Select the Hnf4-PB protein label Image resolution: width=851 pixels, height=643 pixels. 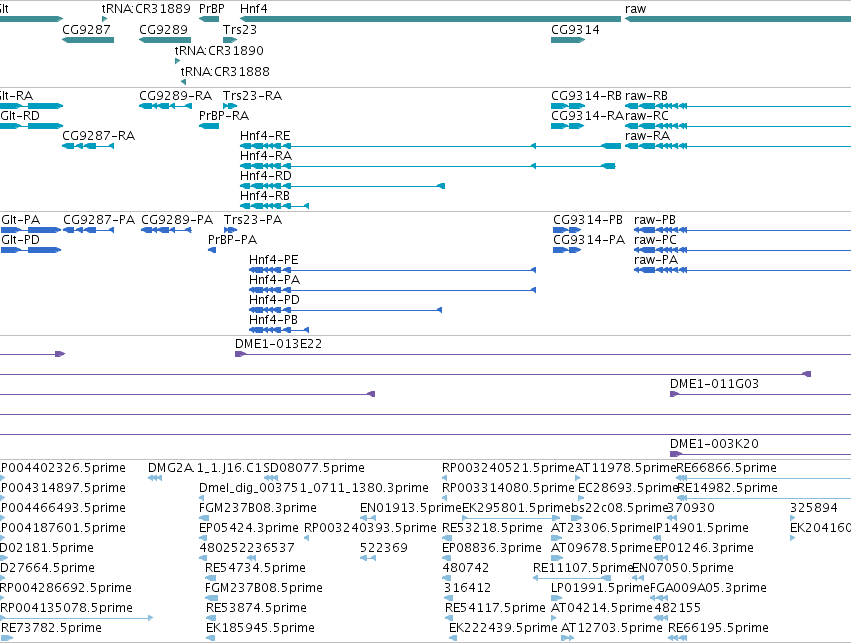[x=273, y=320]
